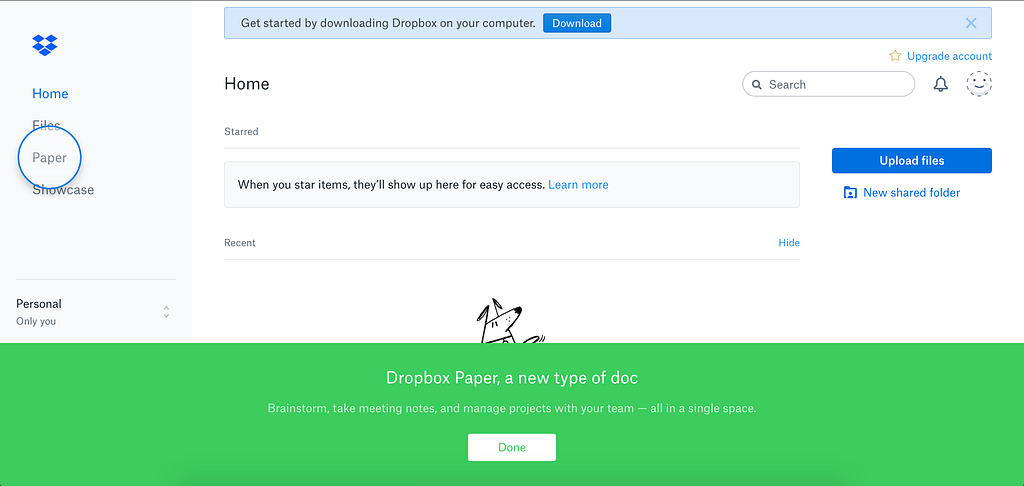Open Paper in sidebar

(50, 157)
